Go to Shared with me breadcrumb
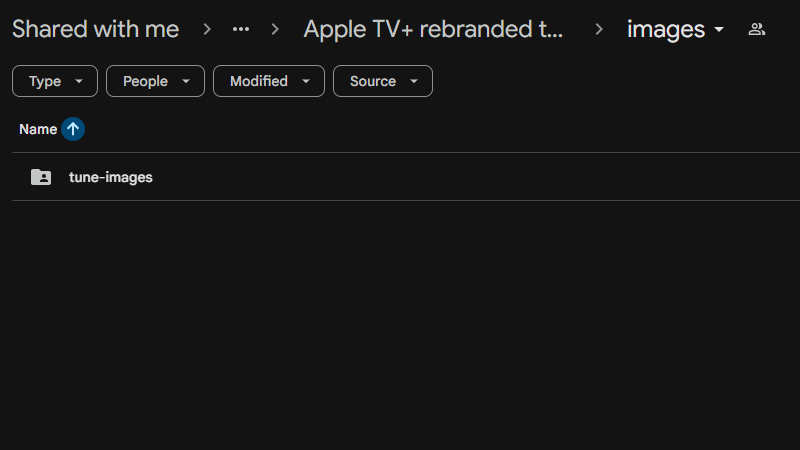 coord(96,29)
